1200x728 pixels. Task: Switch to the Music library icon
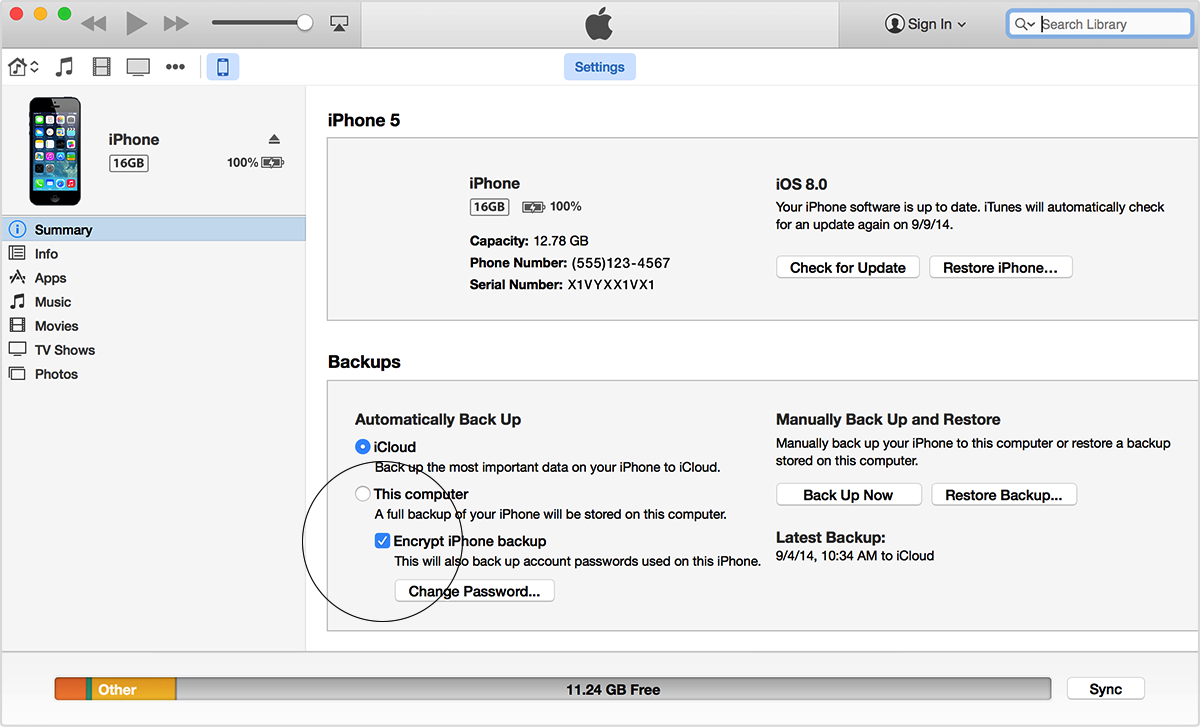(64, 67)
